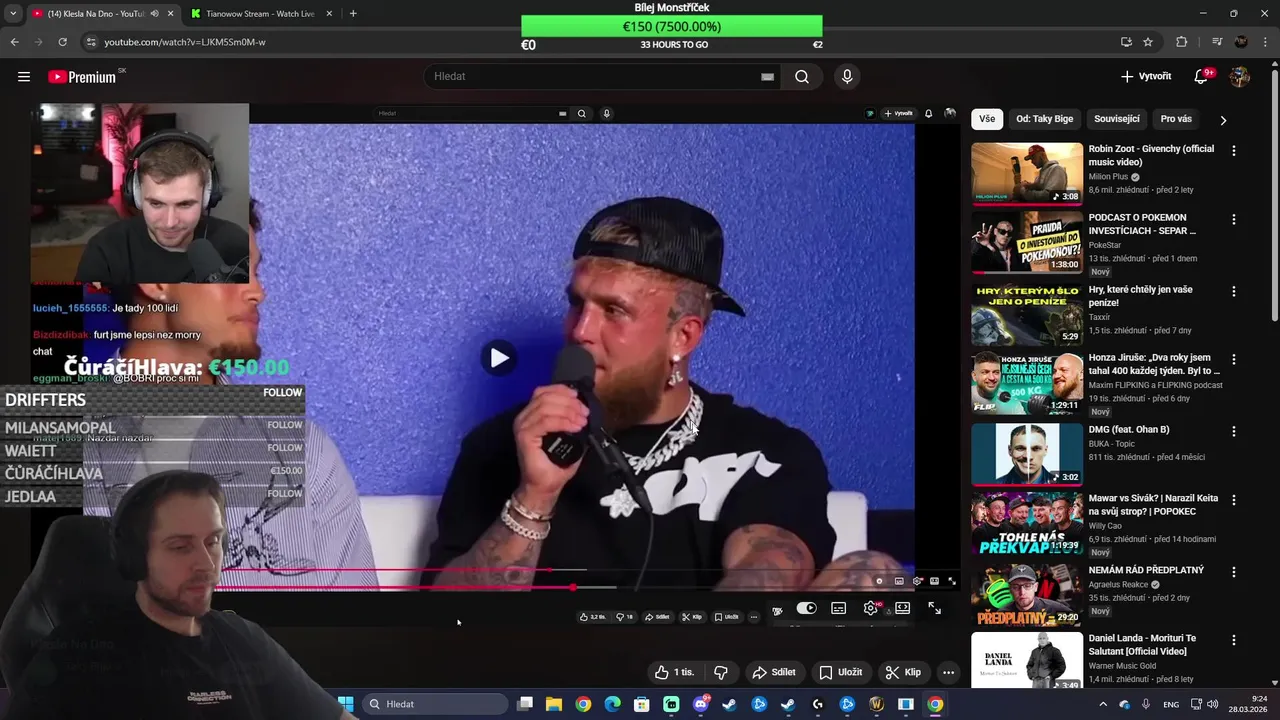Open options for the Robin Zoot - Givenchy video

(1233, 150)
